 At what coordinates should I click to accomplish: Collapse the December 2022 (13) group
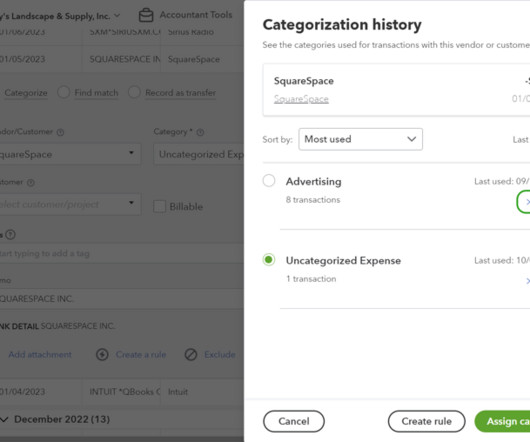click(4, 419)
